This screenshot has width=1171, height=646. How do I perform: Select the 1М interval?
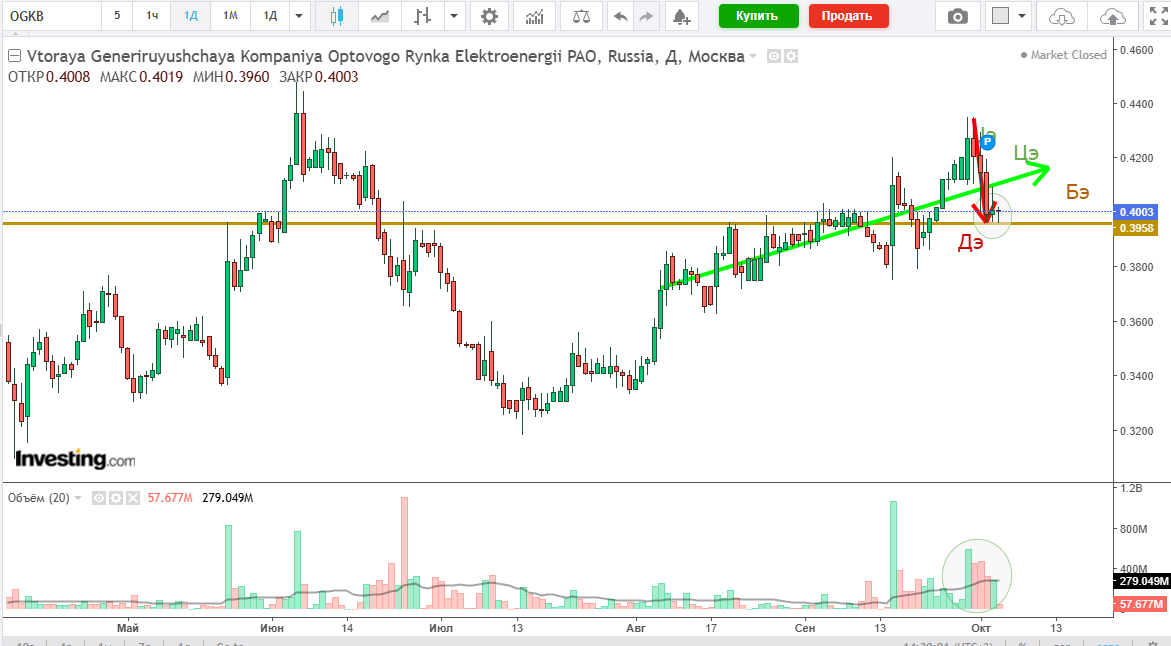point(230,16)
